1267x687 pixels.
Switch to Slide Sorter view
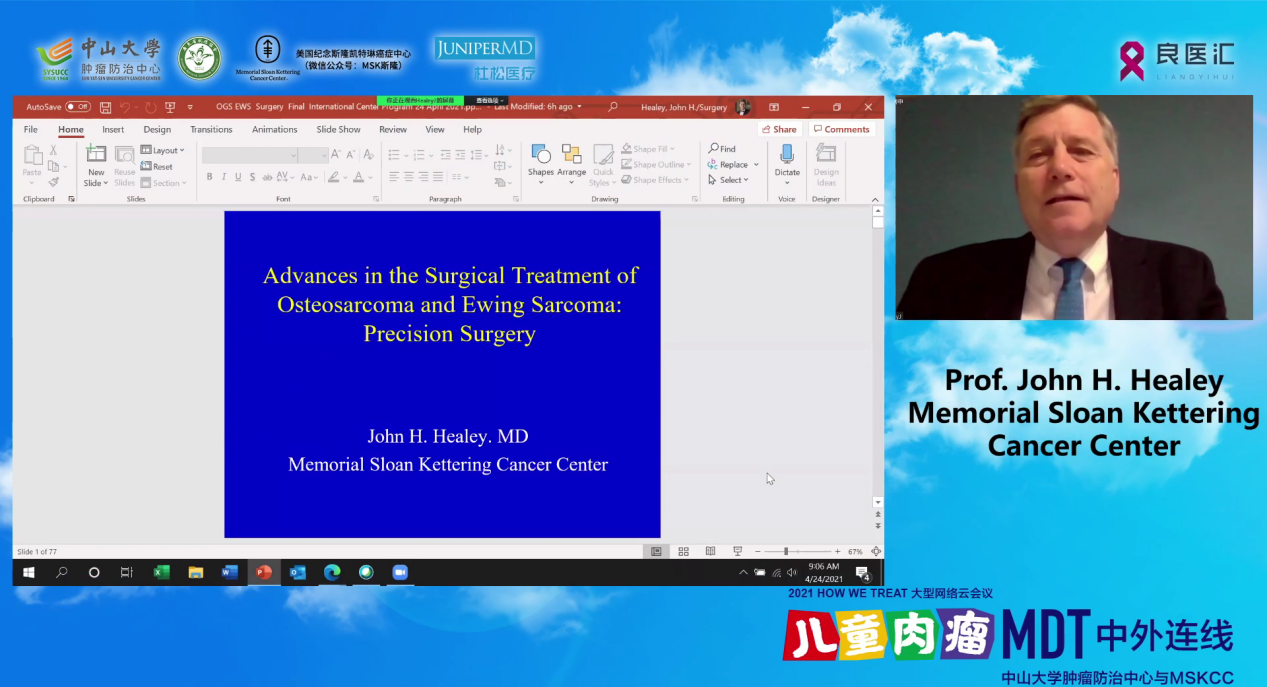click(683, 551)
